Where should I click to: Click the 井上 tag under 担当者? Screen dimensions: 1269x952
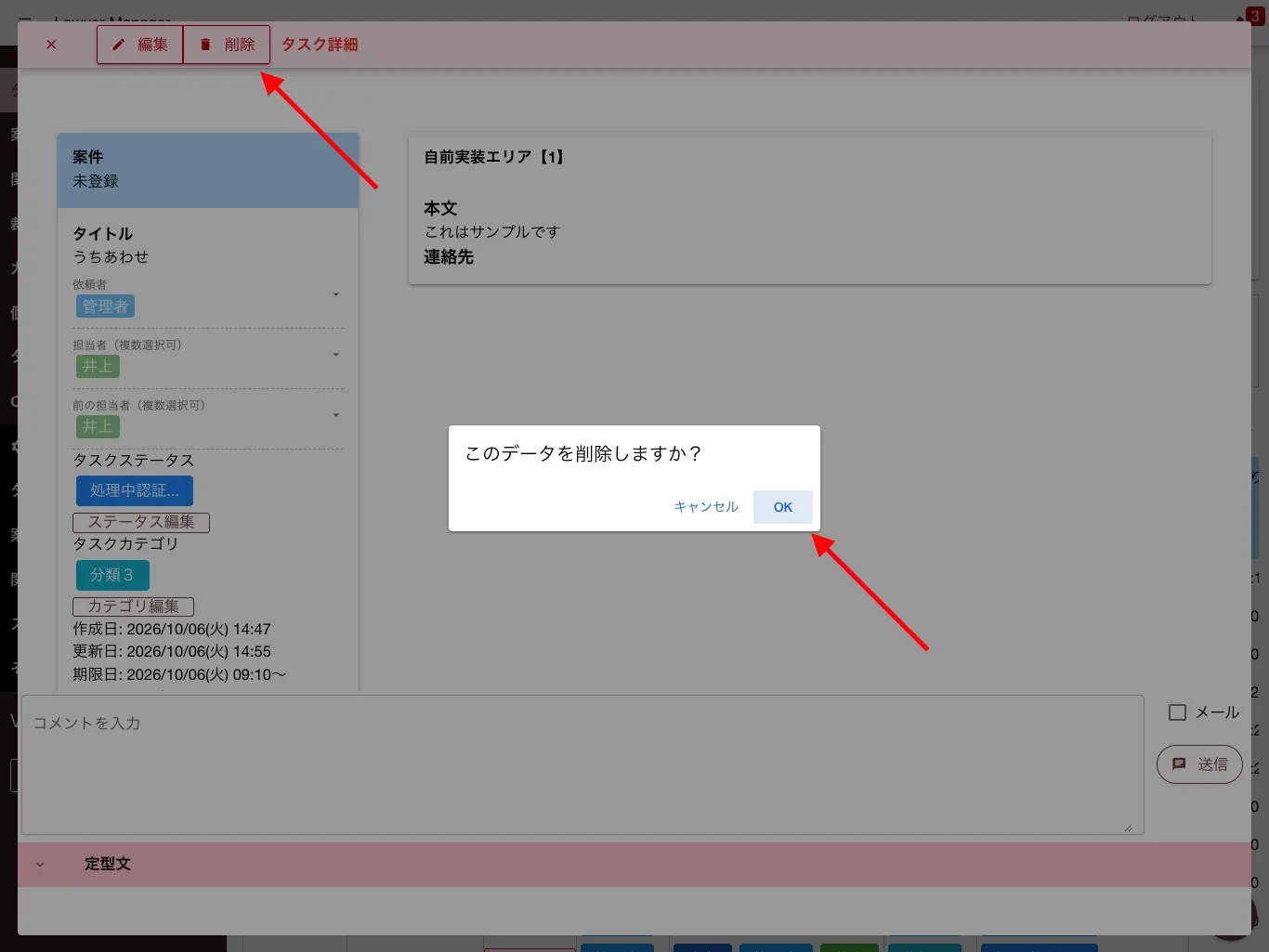point(98,367)
